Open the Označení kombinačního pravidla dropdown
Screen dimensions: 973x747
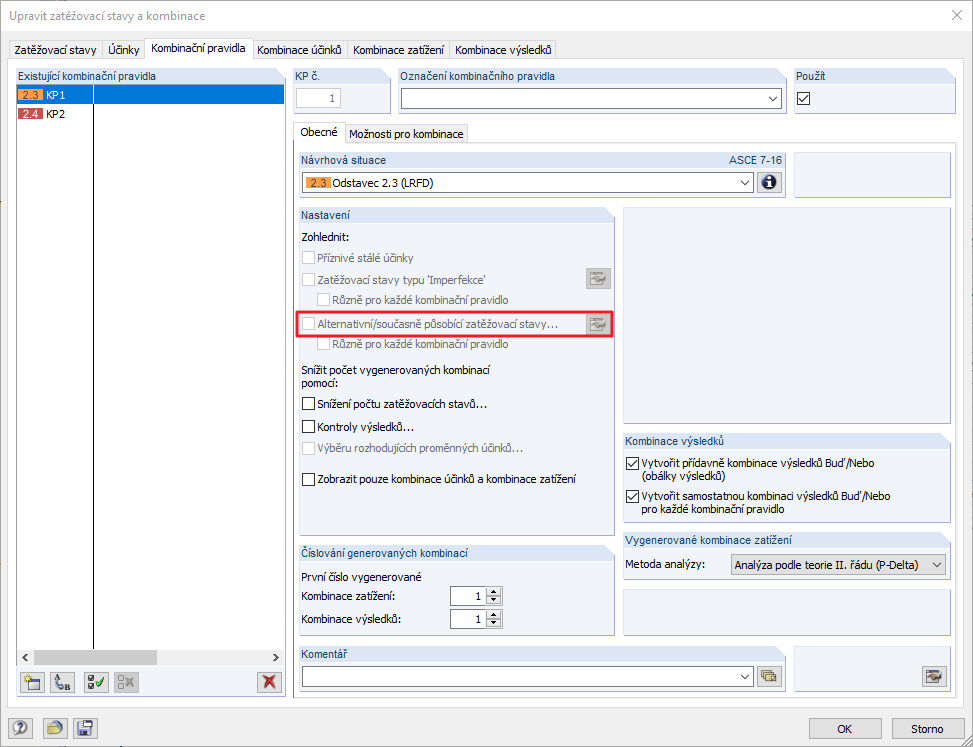point(773,99)
